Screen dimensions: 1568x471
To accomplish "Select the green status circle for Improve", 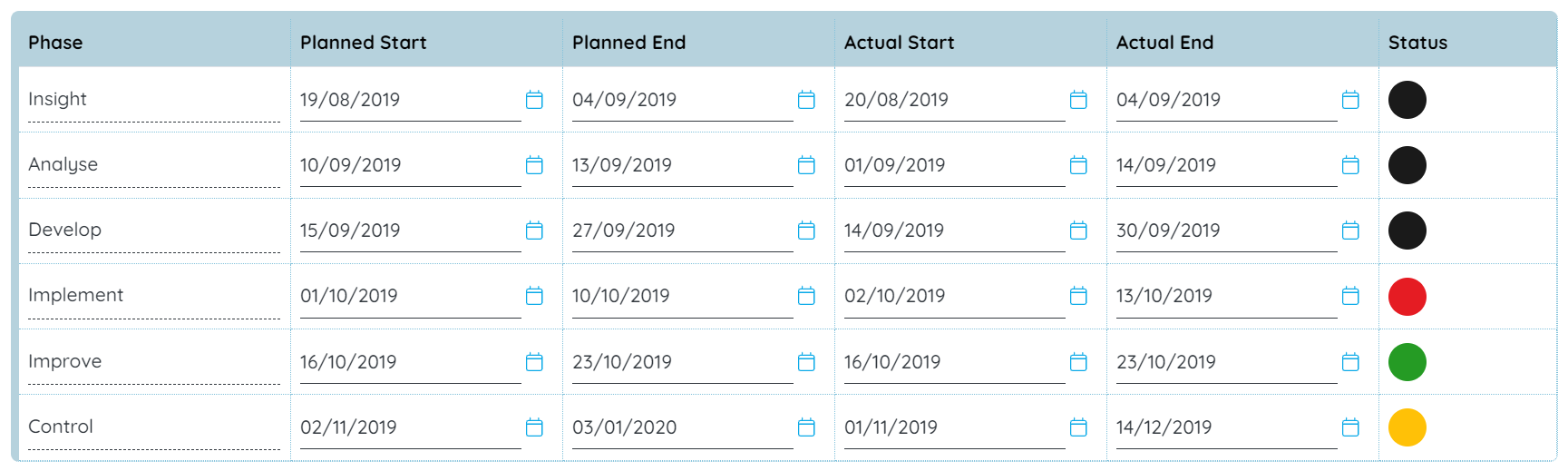I will 1407,362.
